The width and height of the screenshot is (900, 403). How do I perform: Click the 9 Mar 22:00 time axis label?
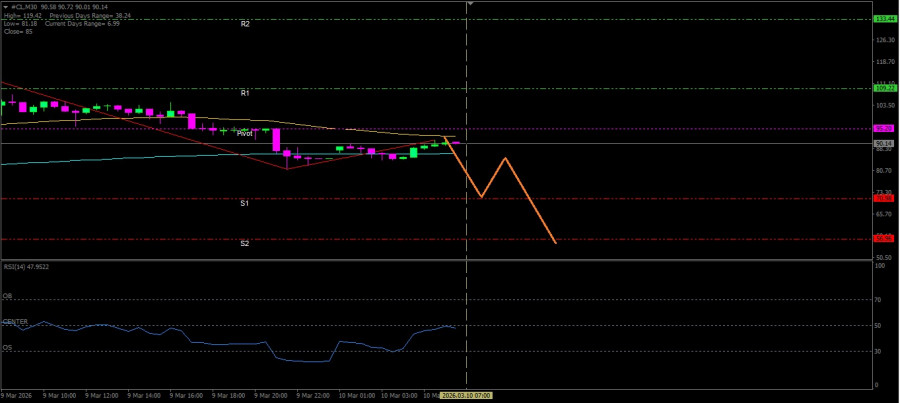point(314,396)
